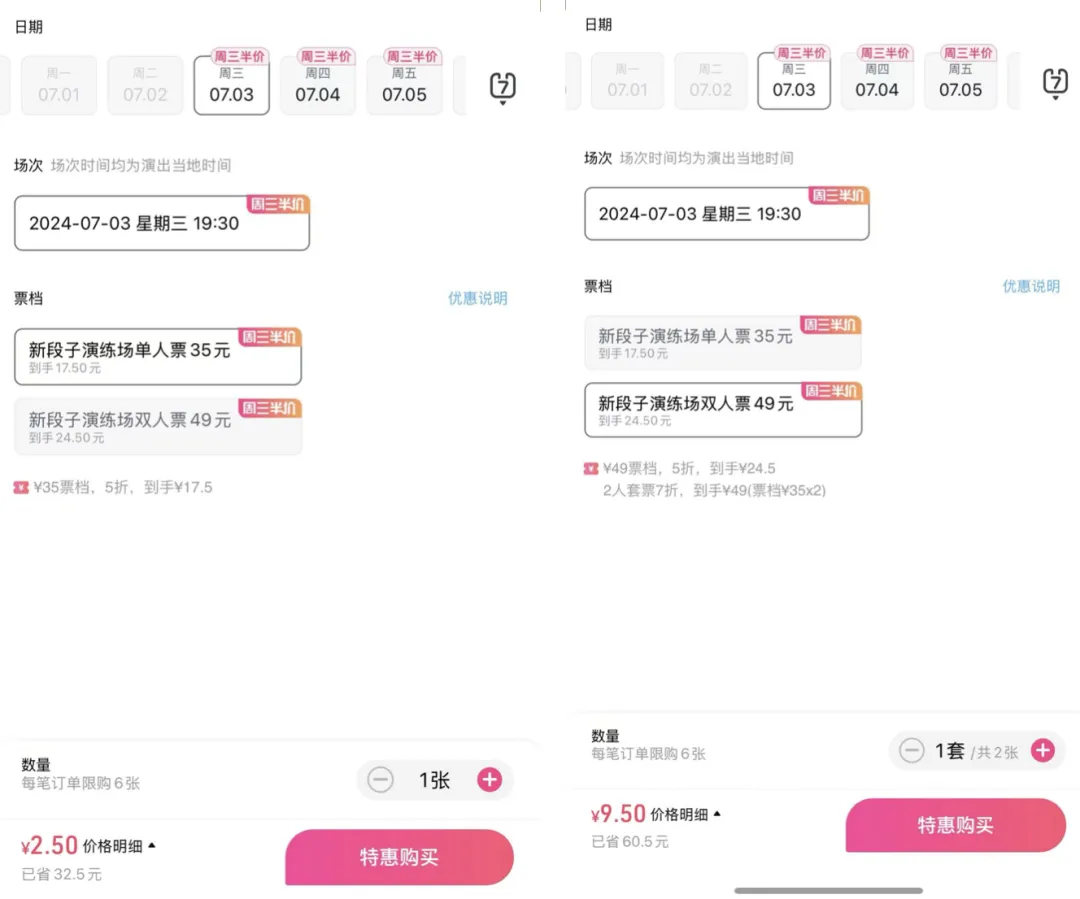Tap the coupon icon beside ¥35票档 discount
Viewport: 1080px width, 899px height.
coord(21,488)
